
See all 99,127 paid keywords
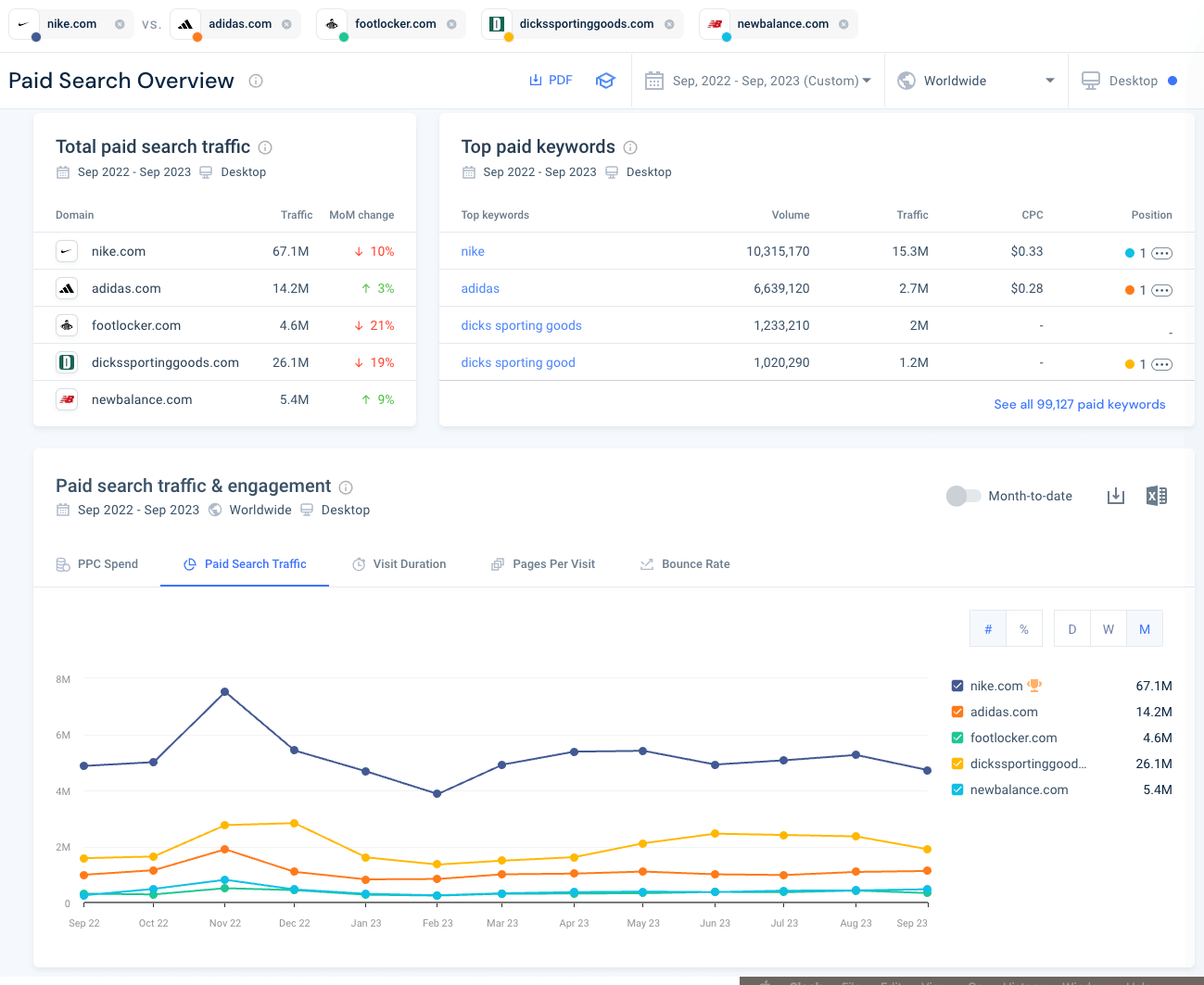1080,405
